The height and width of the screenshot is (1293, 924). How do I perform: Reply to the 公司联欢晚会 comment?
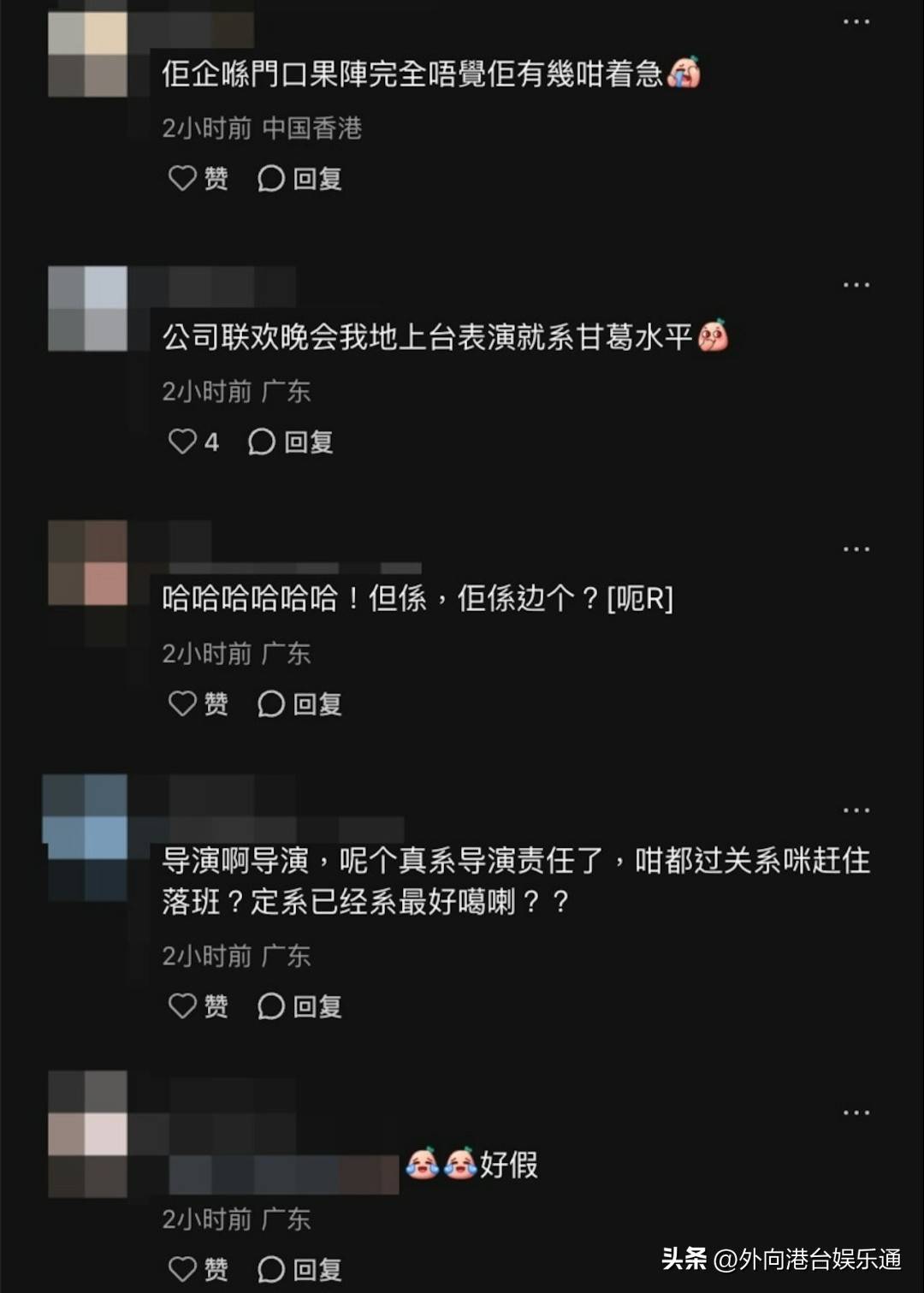tap(290, 442)
